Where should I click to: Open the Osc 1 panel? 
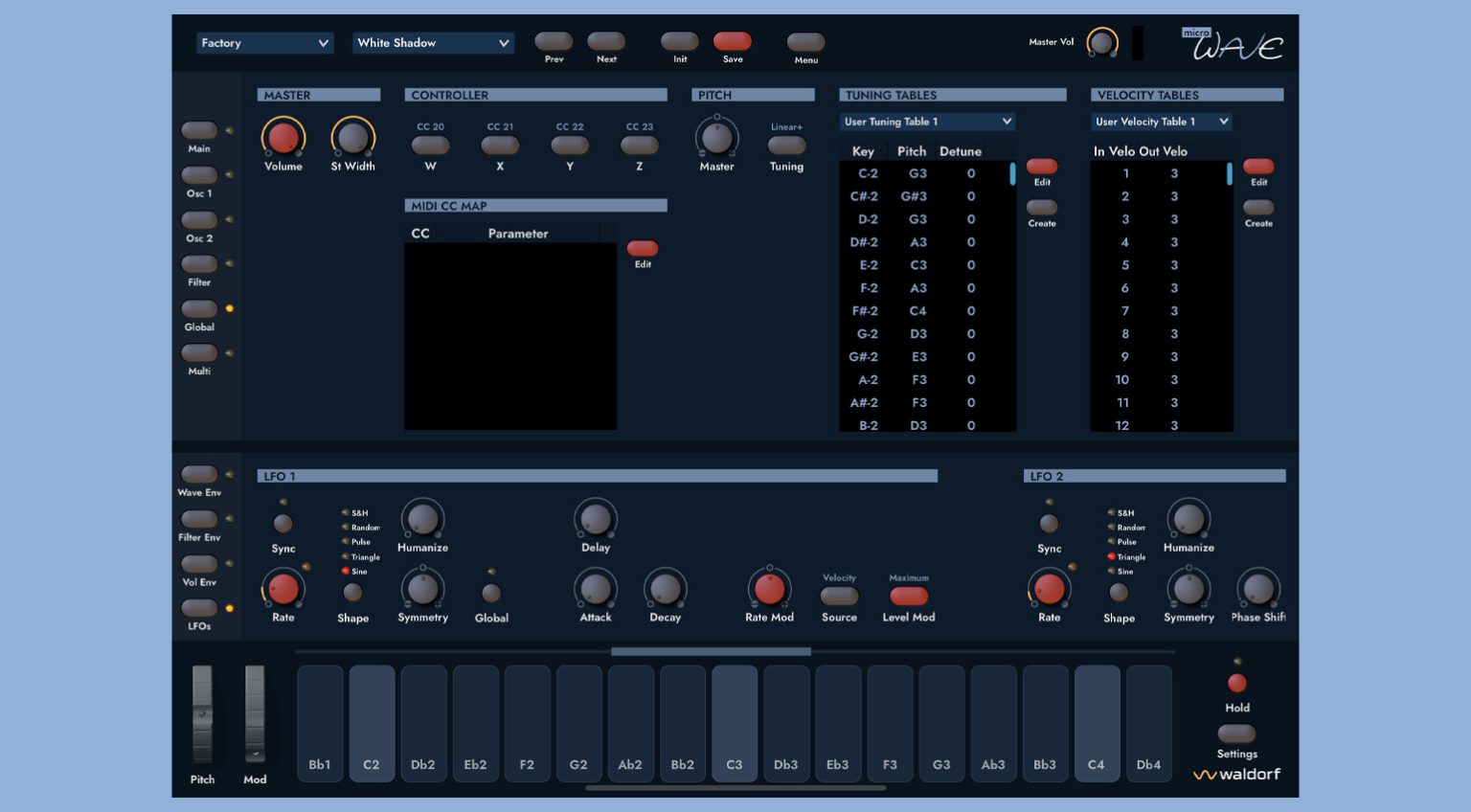(199, 175)
